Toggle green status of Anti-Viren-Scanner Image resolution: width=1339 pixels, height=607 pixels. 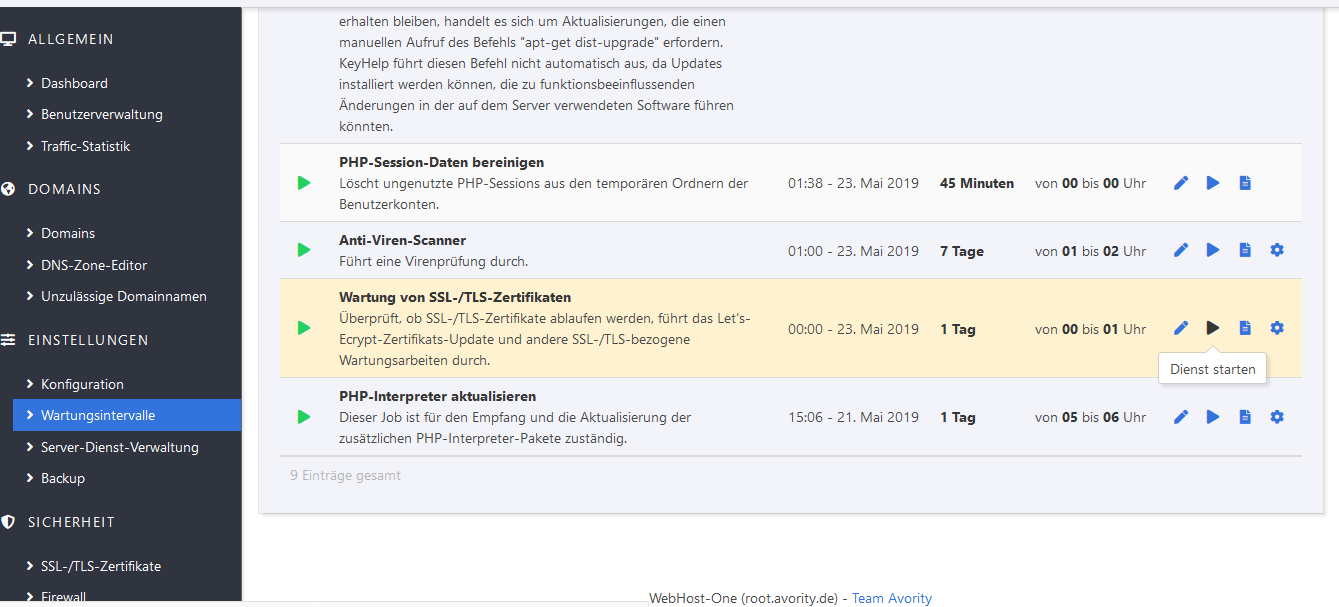point(304,250)
